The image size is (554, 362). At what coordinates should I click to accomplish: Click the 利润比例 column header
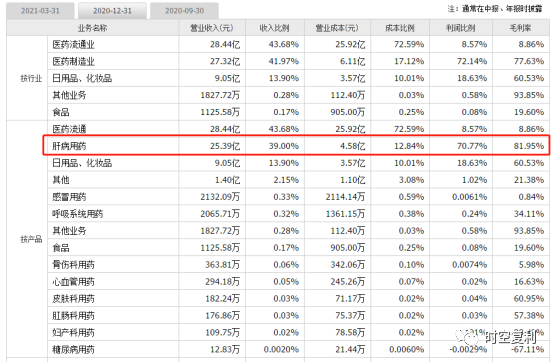click(461, 28)
